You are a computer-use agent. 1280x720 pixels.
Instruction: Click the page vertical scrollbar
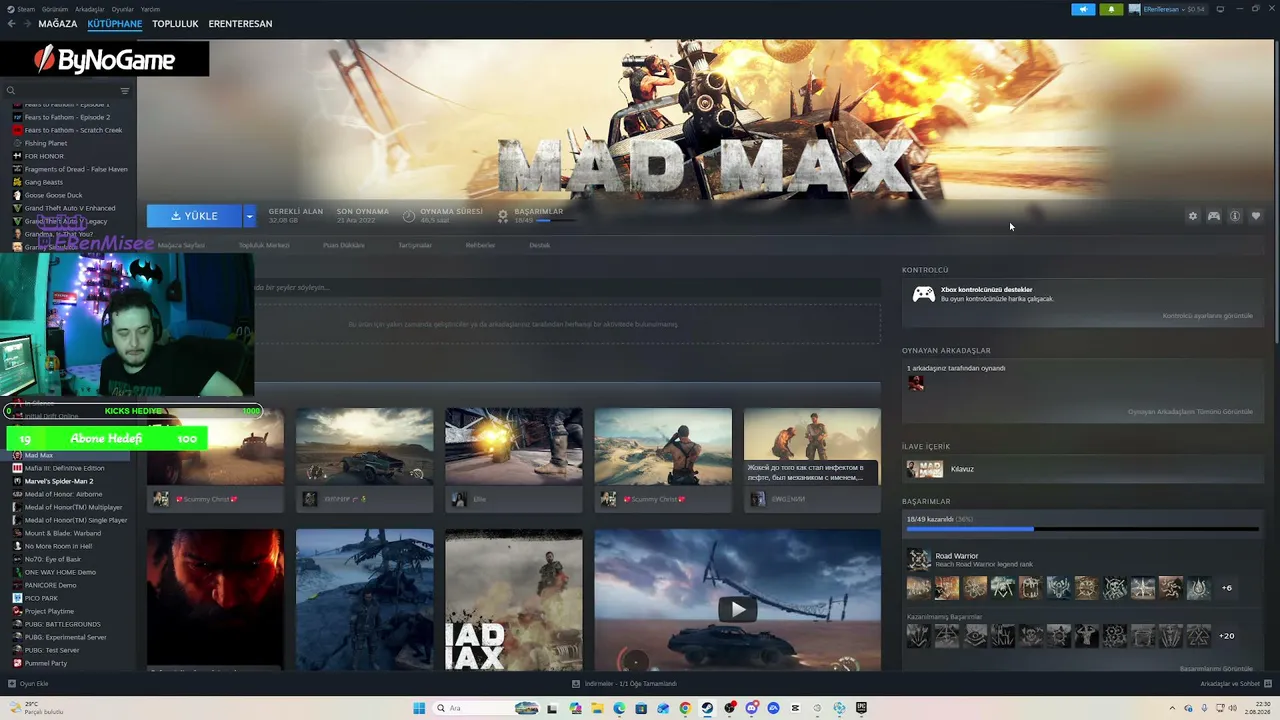click(x=1276, y=190)
